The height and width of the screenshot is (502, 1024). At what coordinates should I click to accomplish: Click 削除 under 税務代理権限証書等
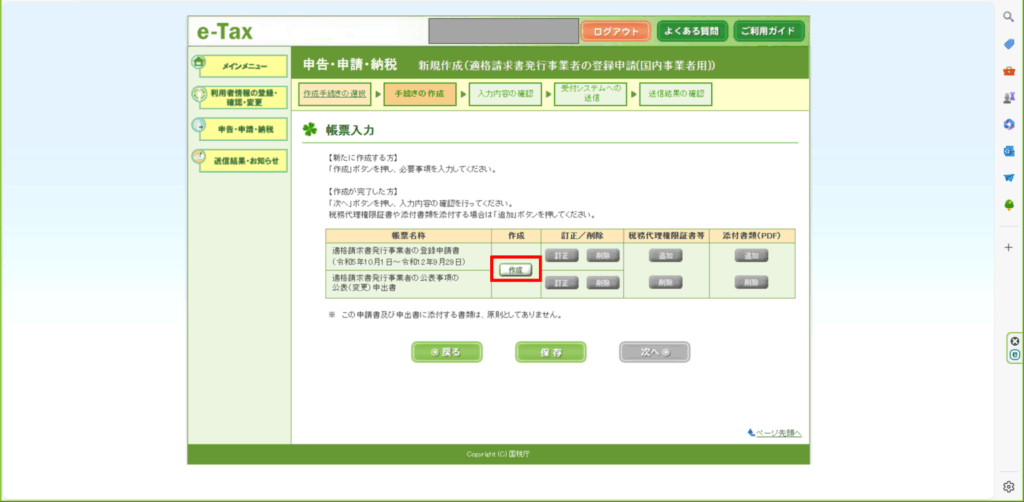[x=665, y=283]
